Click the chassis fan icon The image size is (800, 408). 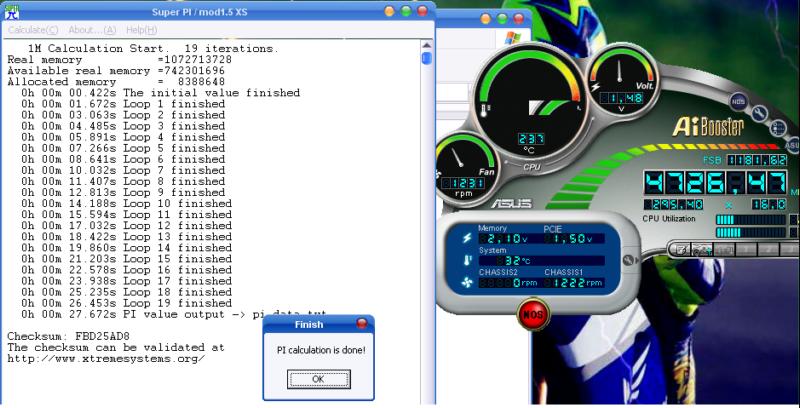(x=467, y=282)
